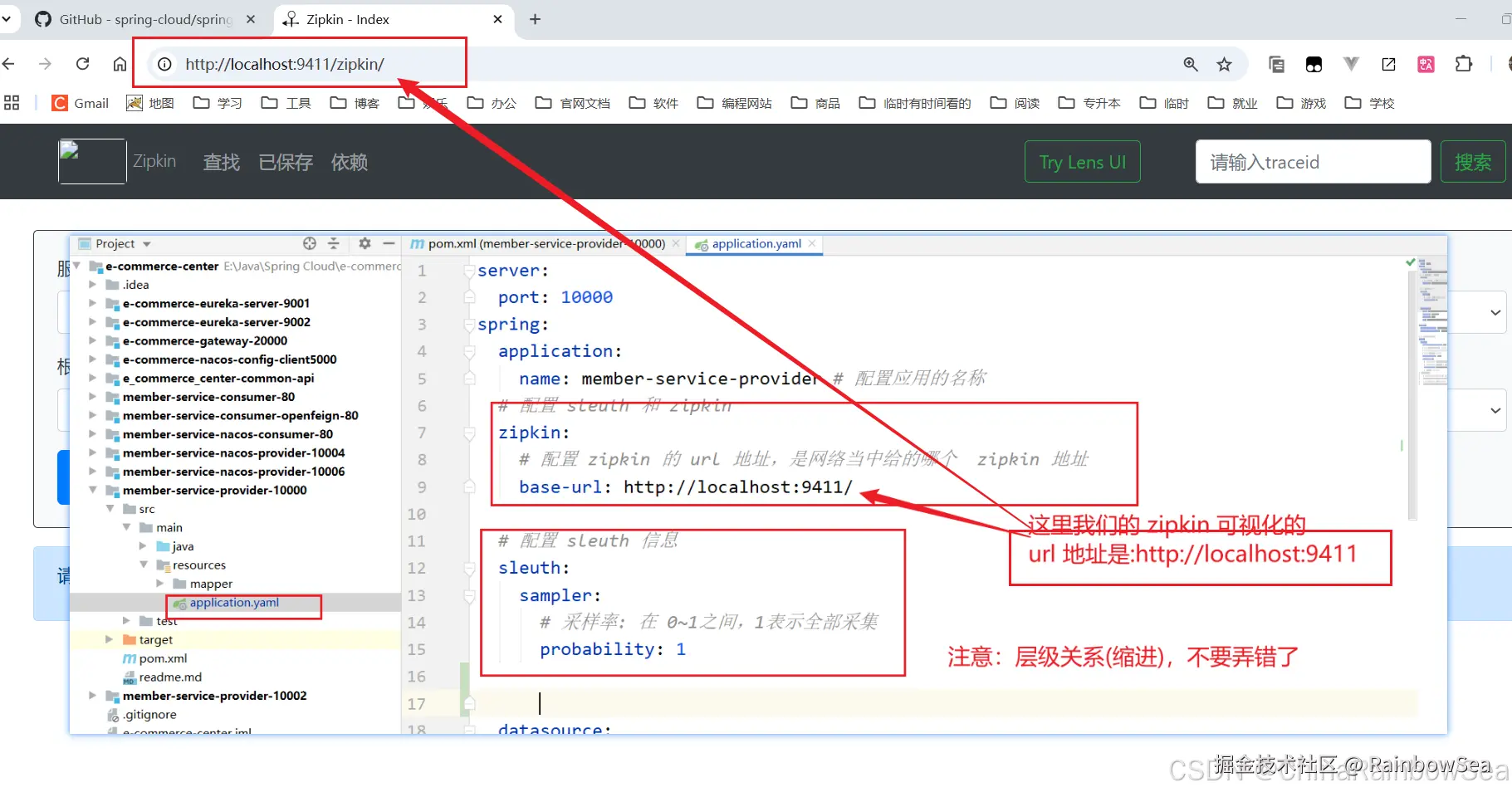Screen dimensions: 1512x797
Task: Open the 编程网站 bookmarks folder
Action: [735, 103]
